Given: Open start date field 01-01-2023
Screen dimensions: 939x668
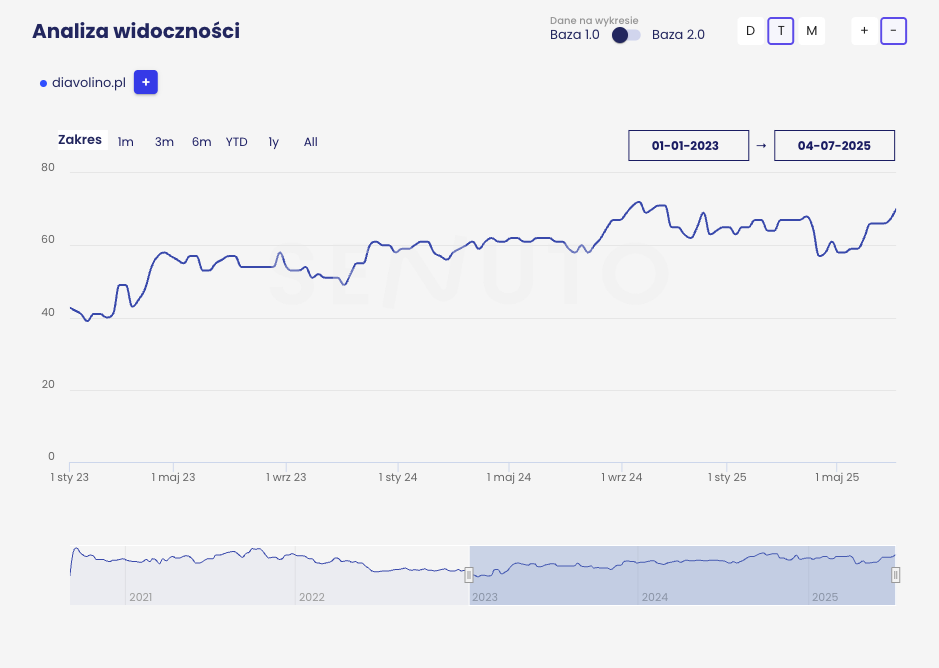Looking at the screenshot, I should [x=688, y=145].
